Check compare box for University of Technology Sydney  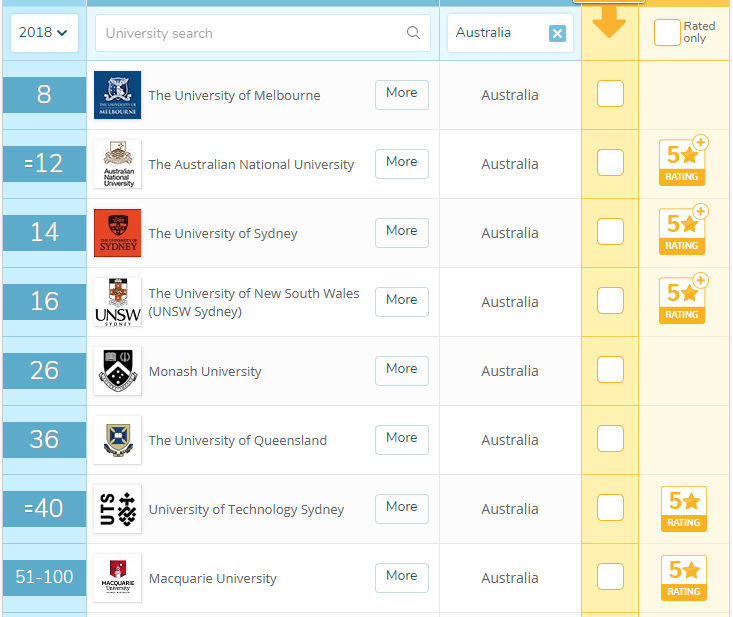coord(610,507)
